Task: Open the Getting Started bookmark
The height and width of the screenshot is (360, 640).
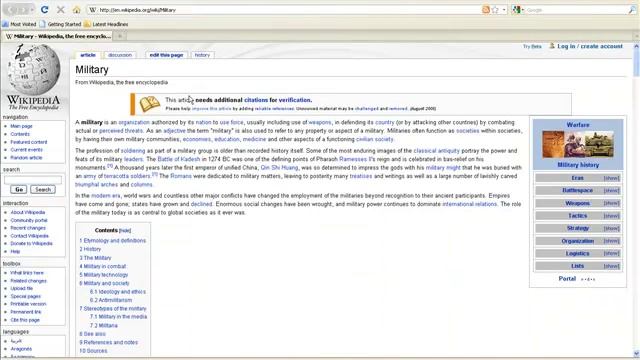Action: tap(61, 24)
